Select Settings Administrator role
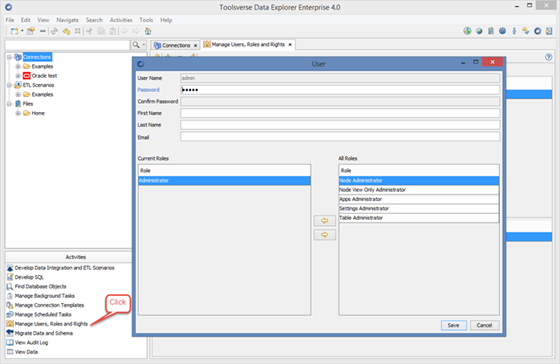This screenshot has height=364, width=560. point(419,208)
